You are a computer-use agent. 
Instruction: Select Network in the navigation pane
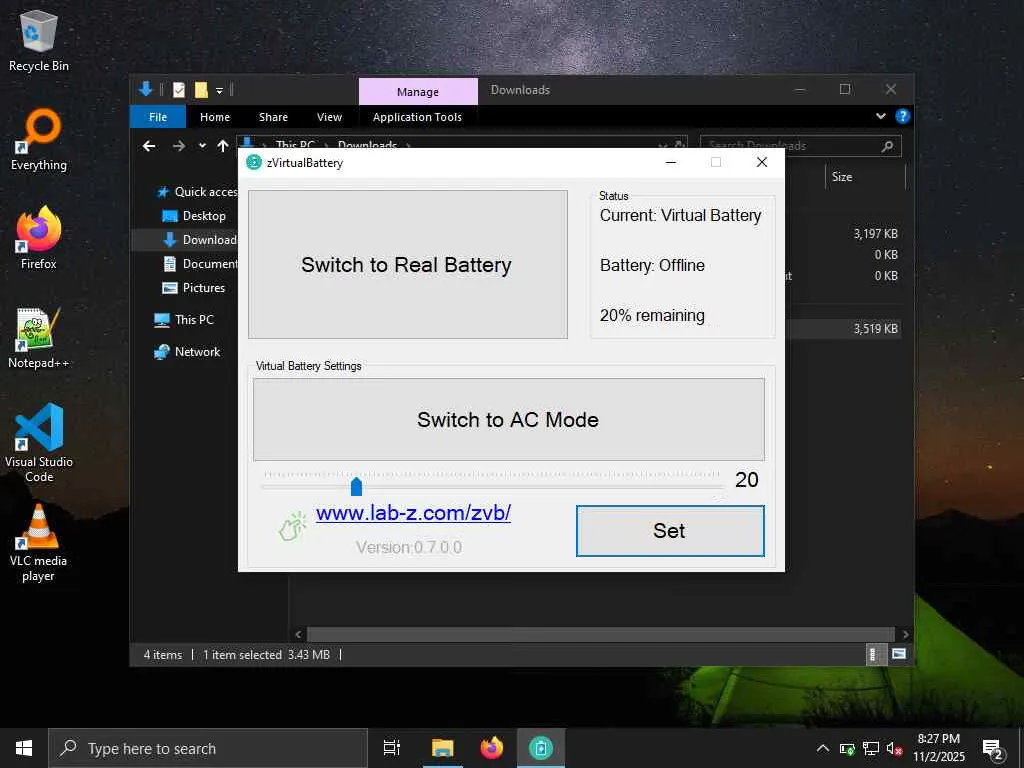187,351
